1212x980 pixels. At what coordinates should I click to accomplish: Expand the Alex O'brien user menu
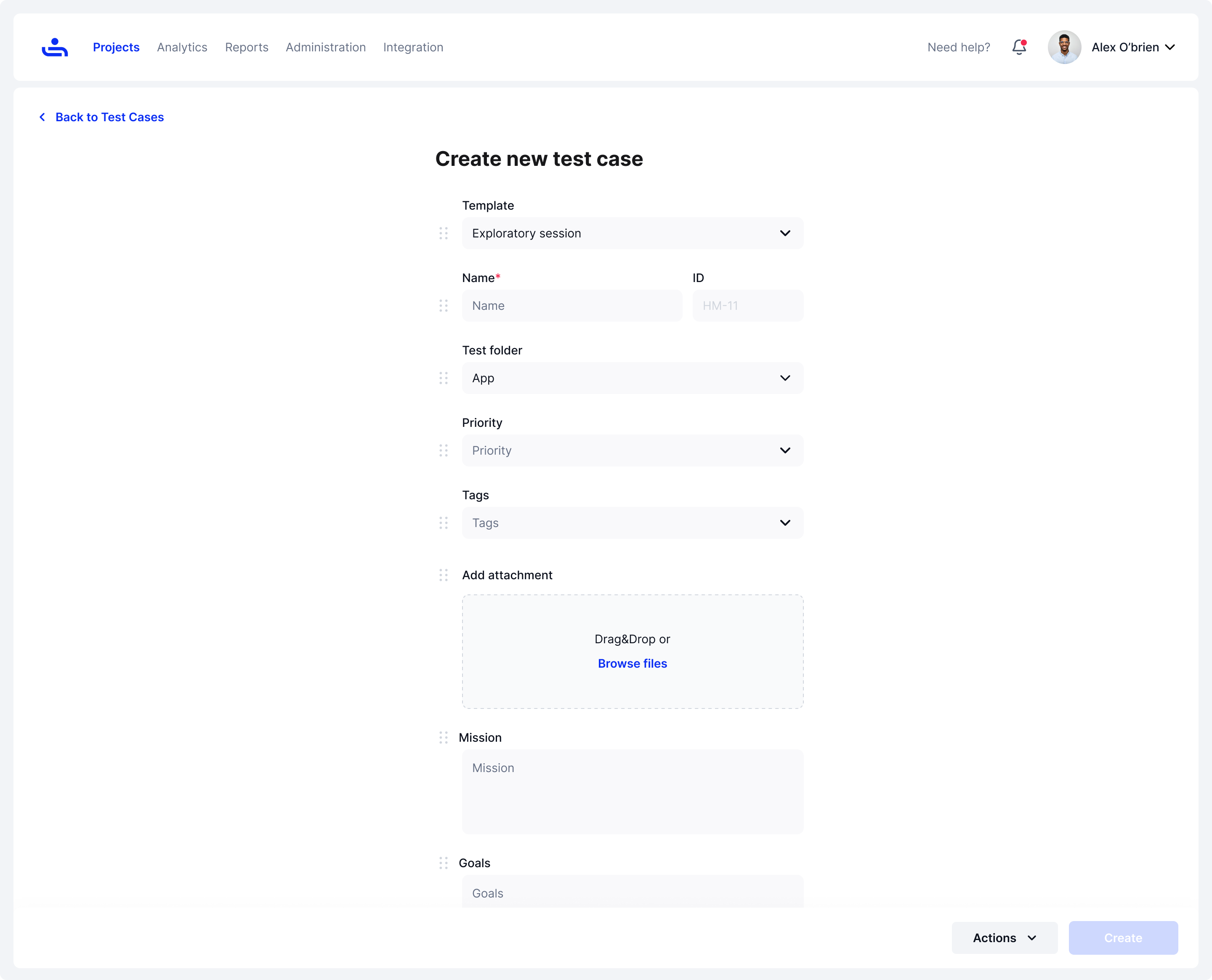tap(1169, 48)
